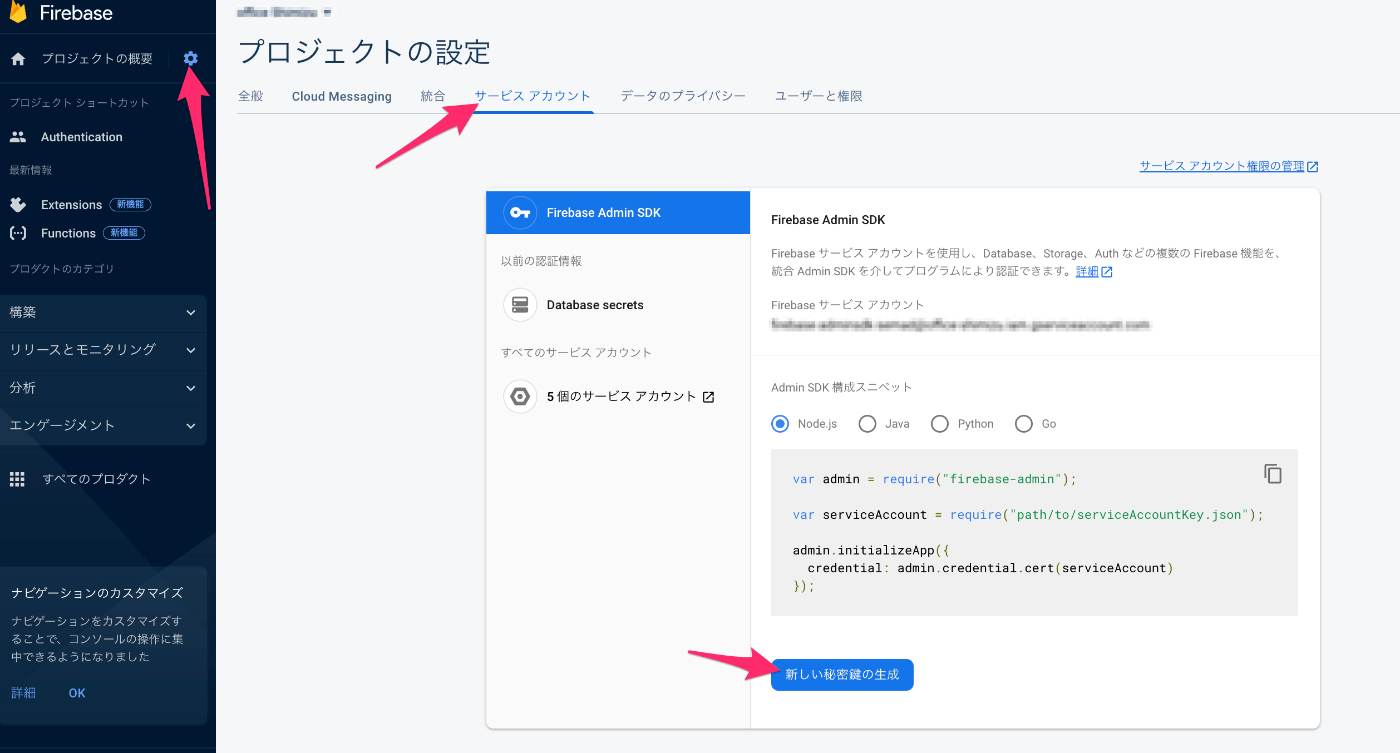The width and height of the screenshot is (1400, 753).
Task: Switch to the 全般 tab
Action: [251, 96]
